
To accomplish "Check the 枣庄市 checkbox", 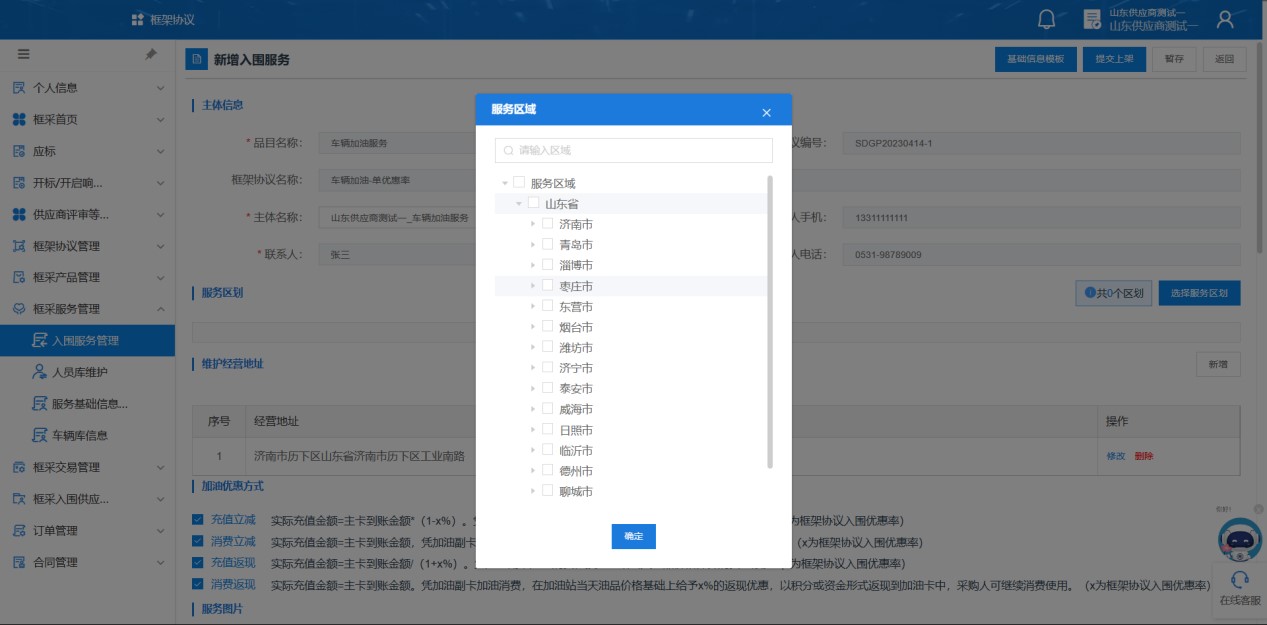I will [547, 284].
